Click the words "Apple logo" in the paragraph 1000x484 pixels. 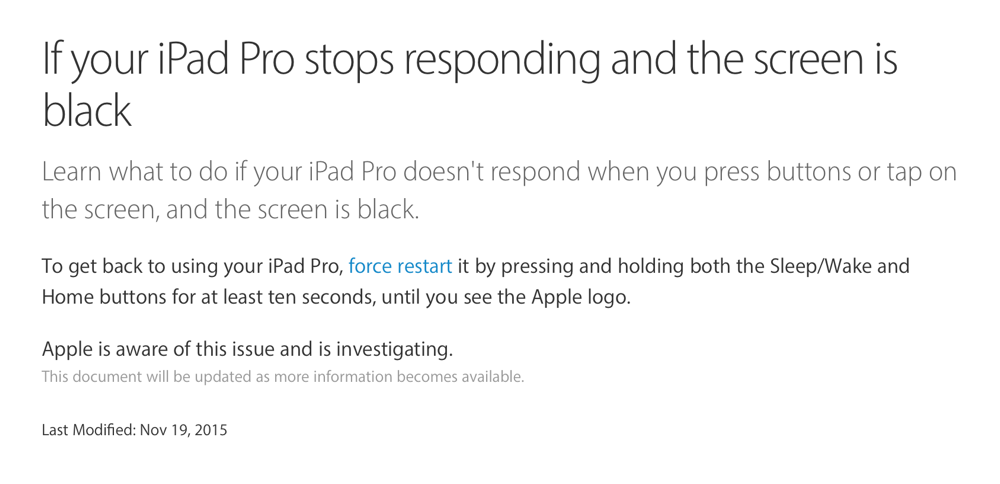[579, 297]
